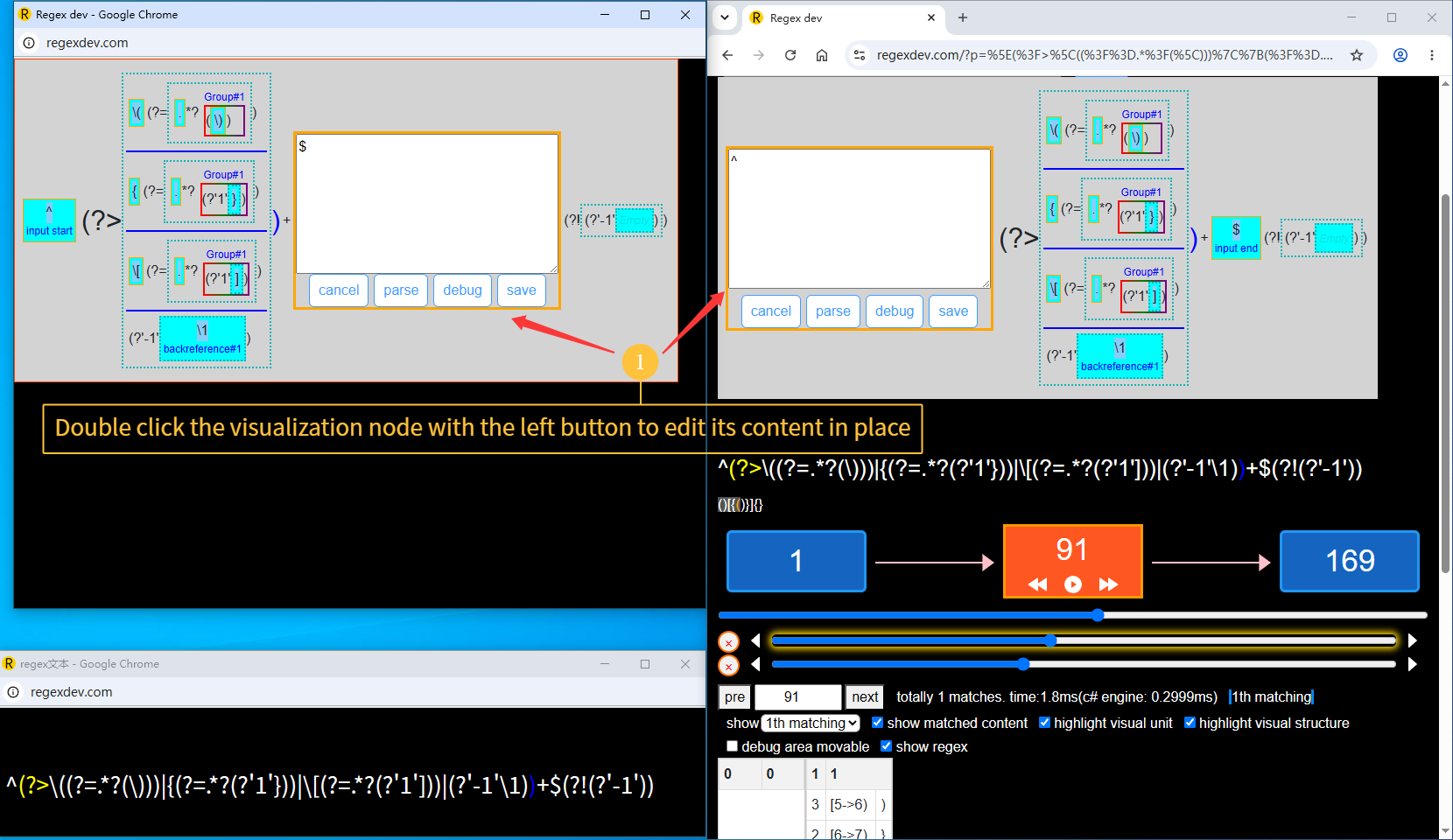Click the test string ()[{()}]{} text
1453x840 pixels.
point(741,505)
